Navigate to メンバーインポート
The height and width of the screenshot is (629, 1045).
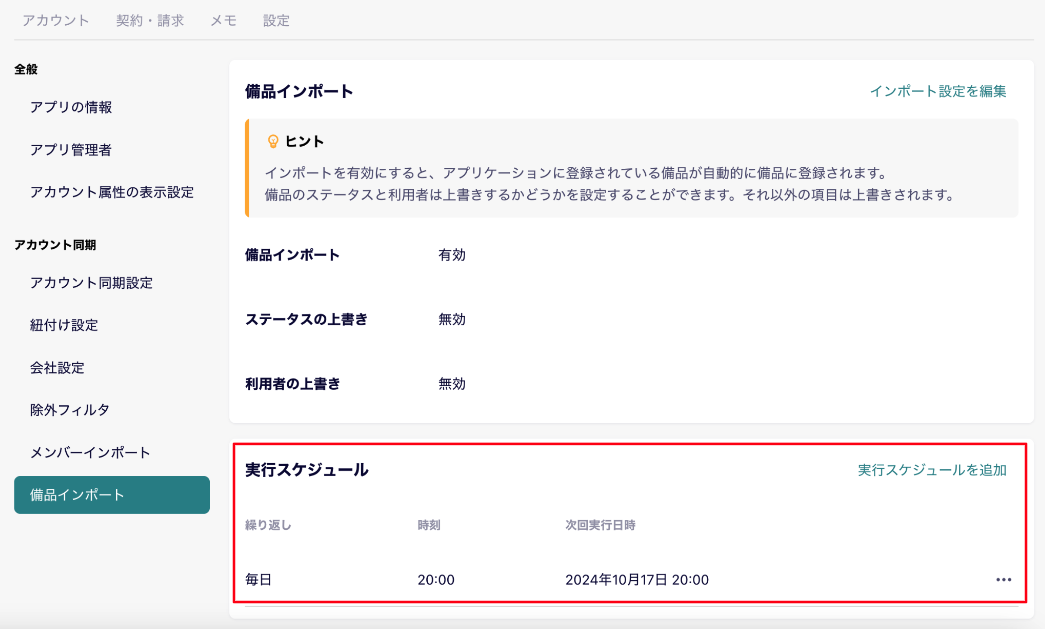[90, 452]
